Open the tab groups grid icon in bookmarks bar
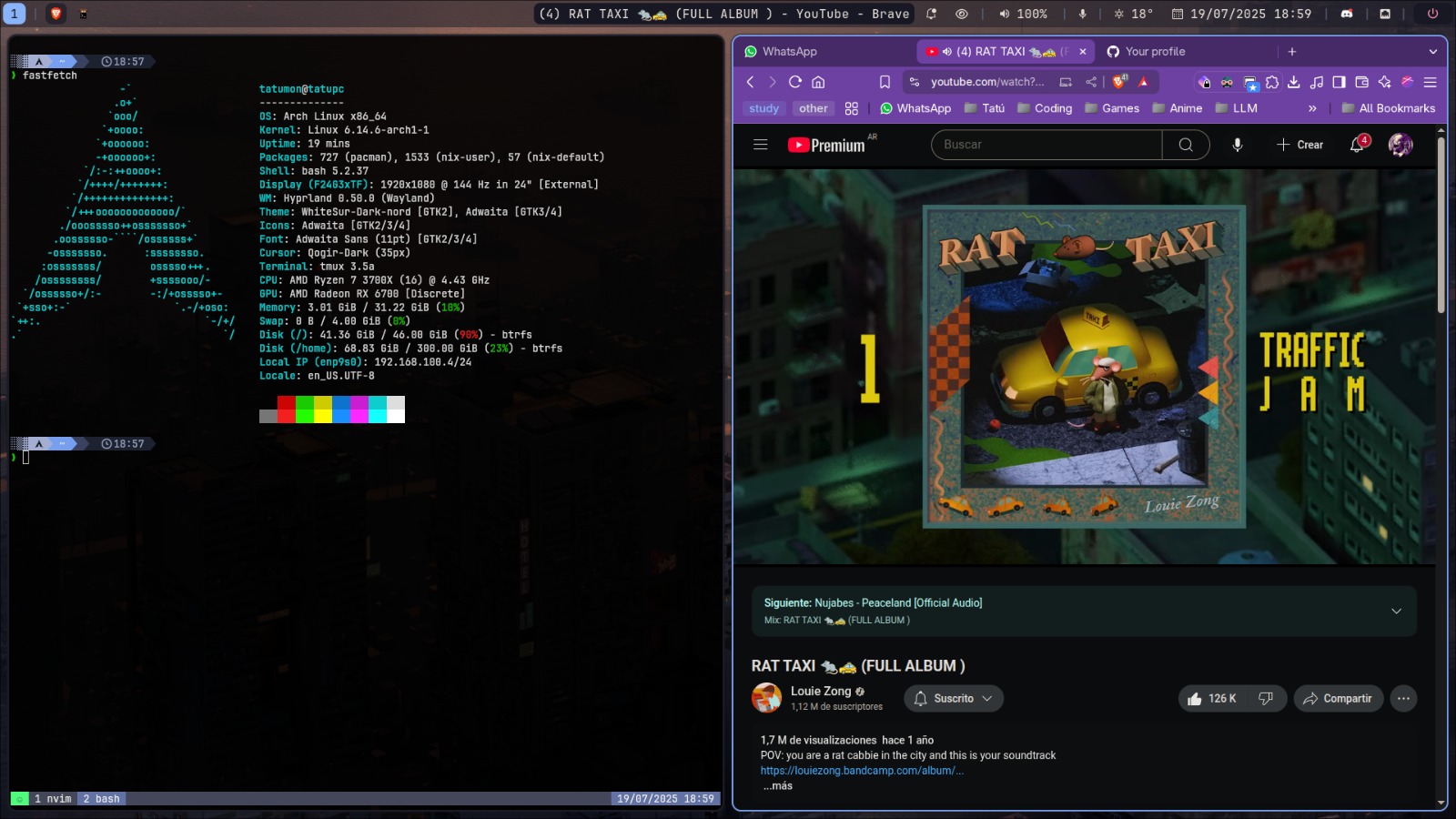The width and height of the screenshot is (1456, 819). 852,108
